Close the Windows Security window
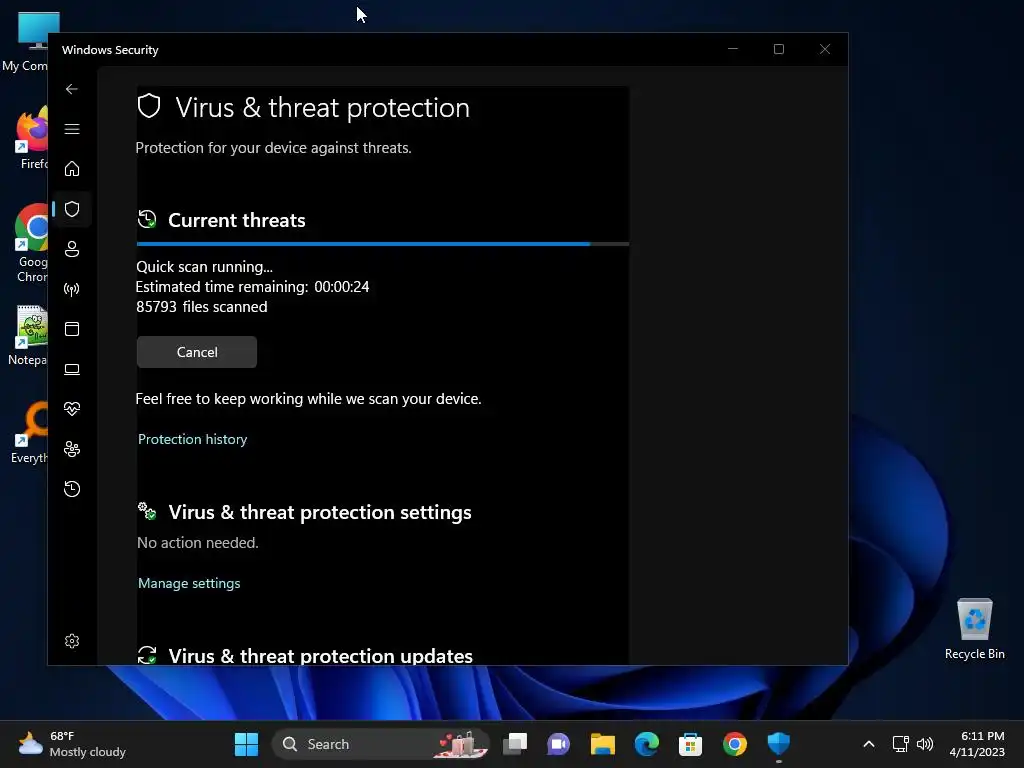The width and height of the screenshot is (1024, 768). 825,49
